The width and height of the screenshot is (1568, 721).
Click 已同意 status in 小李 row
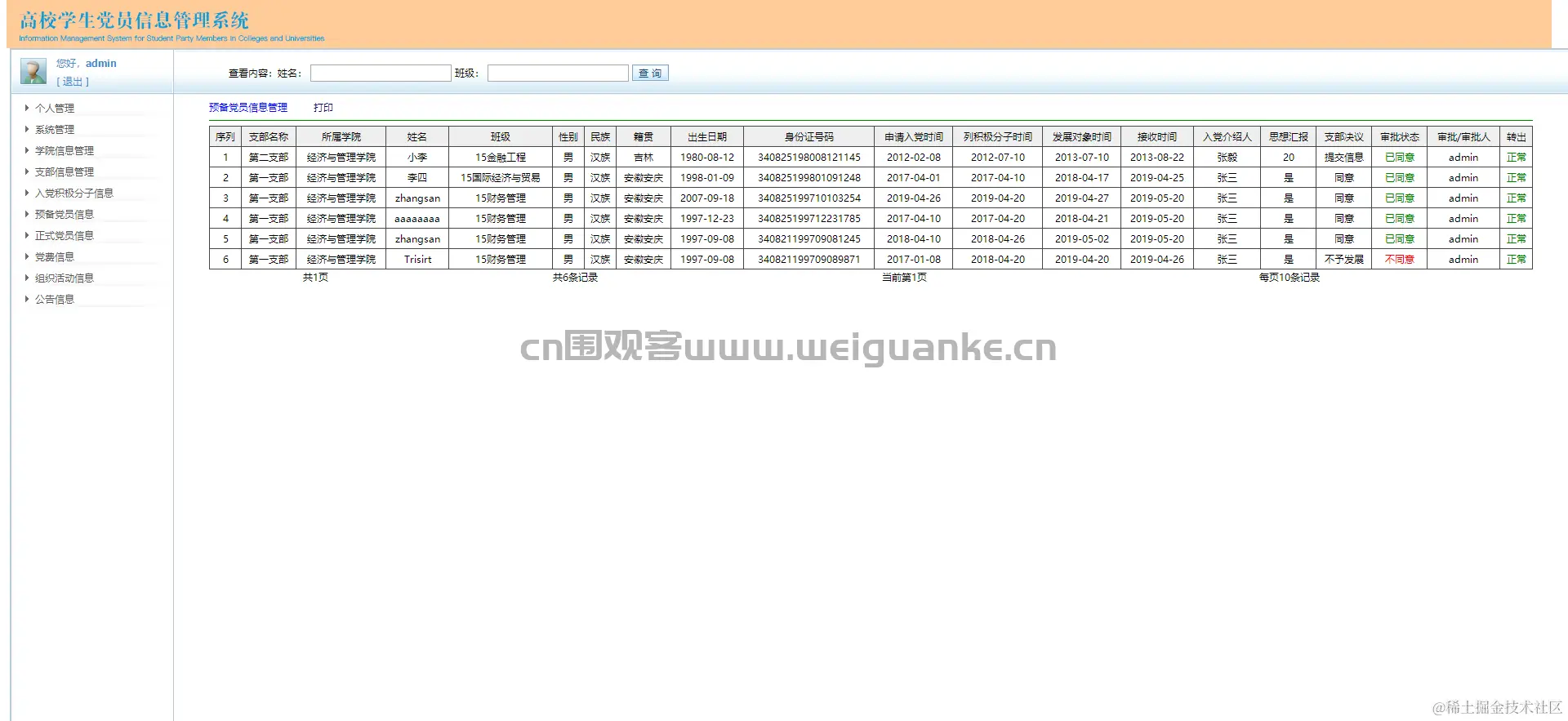click(1400, 158)
